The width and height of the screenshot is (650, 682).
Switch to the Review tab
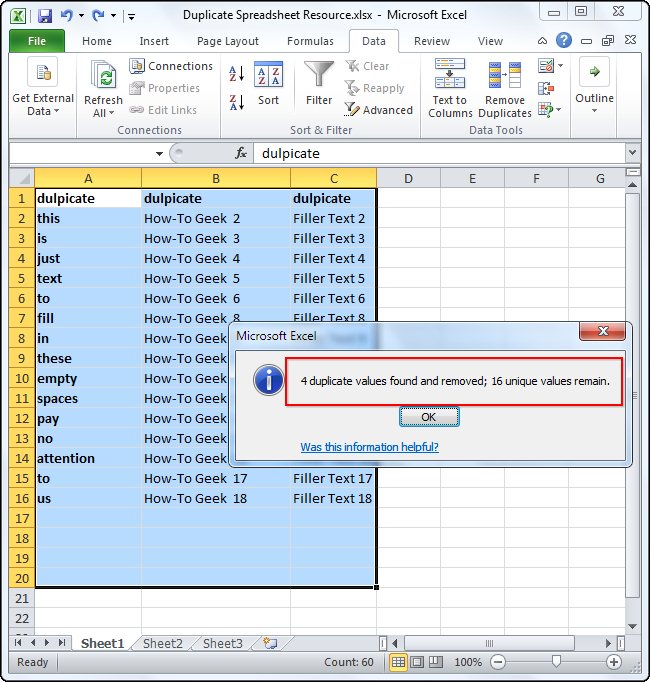tap(432, 41)
